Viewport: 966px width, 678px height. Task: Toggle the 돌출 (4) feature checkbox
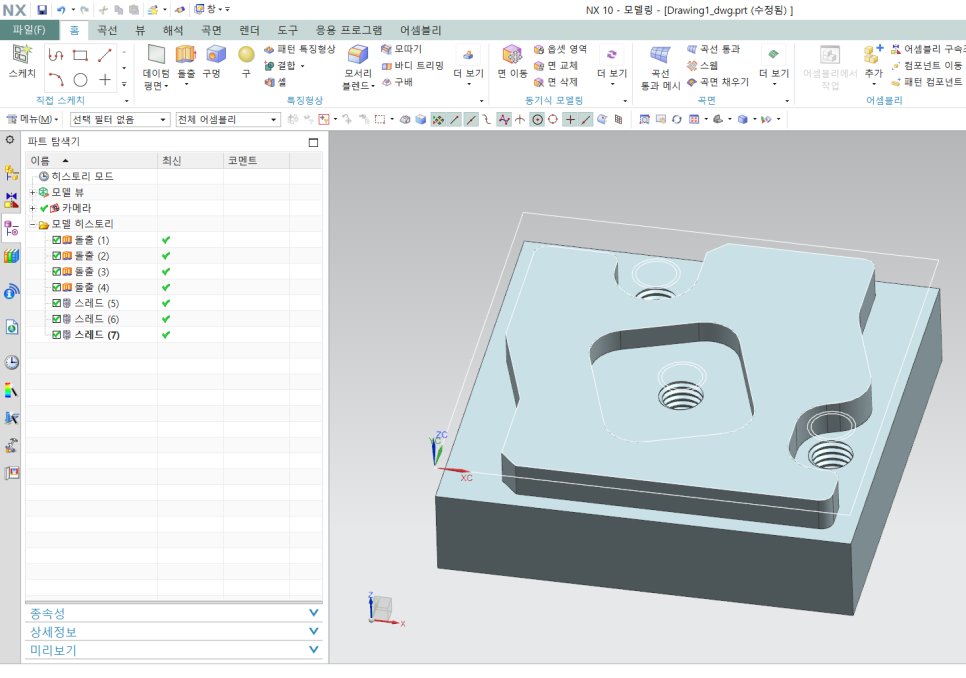(57, 288)
